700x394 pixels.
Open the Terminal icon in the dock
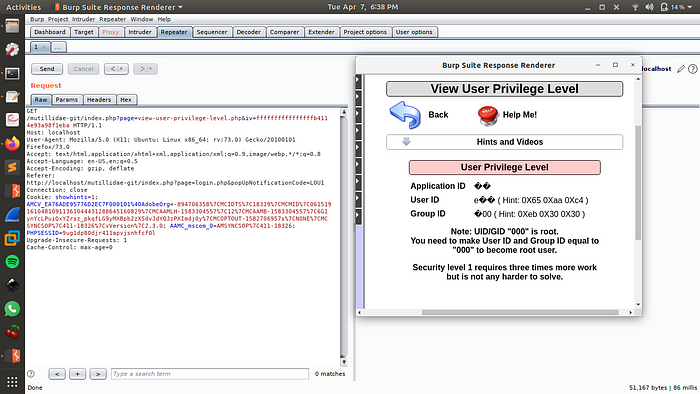pos(12,73)
